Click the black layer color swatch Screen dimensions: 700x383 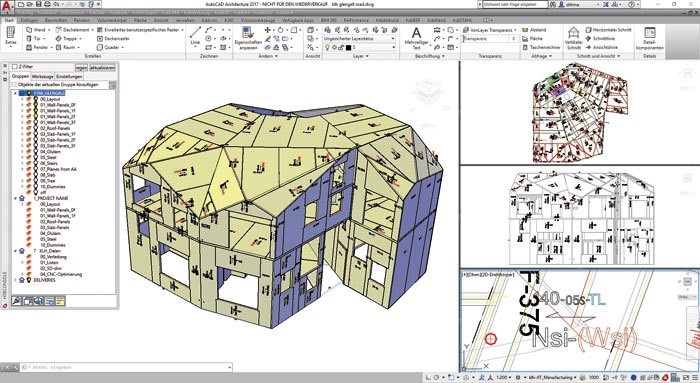(349, 47)
